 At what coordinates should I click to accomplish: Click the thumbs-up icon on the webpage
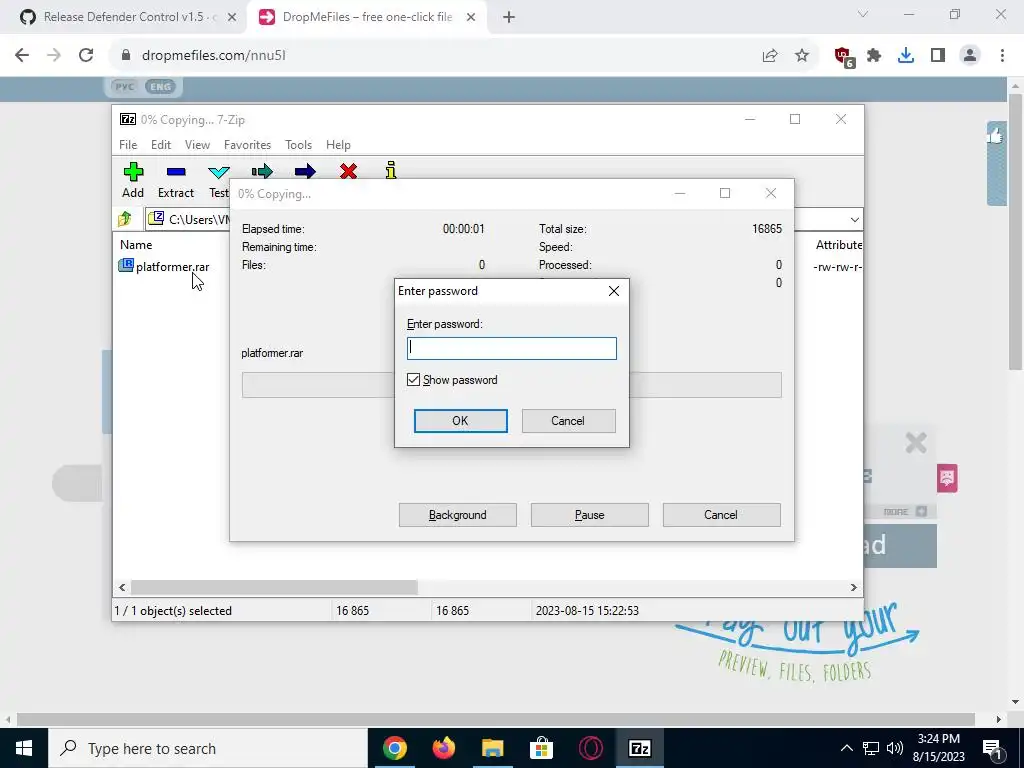tap(996, 136)
